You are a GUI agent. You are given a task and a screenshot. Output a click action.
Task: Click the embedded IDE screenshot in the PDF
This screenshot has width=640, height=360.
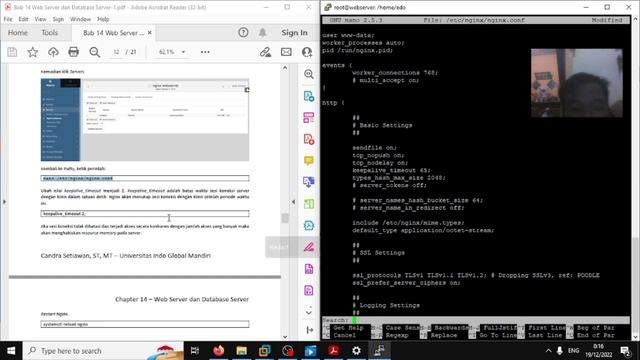point(145,120)
